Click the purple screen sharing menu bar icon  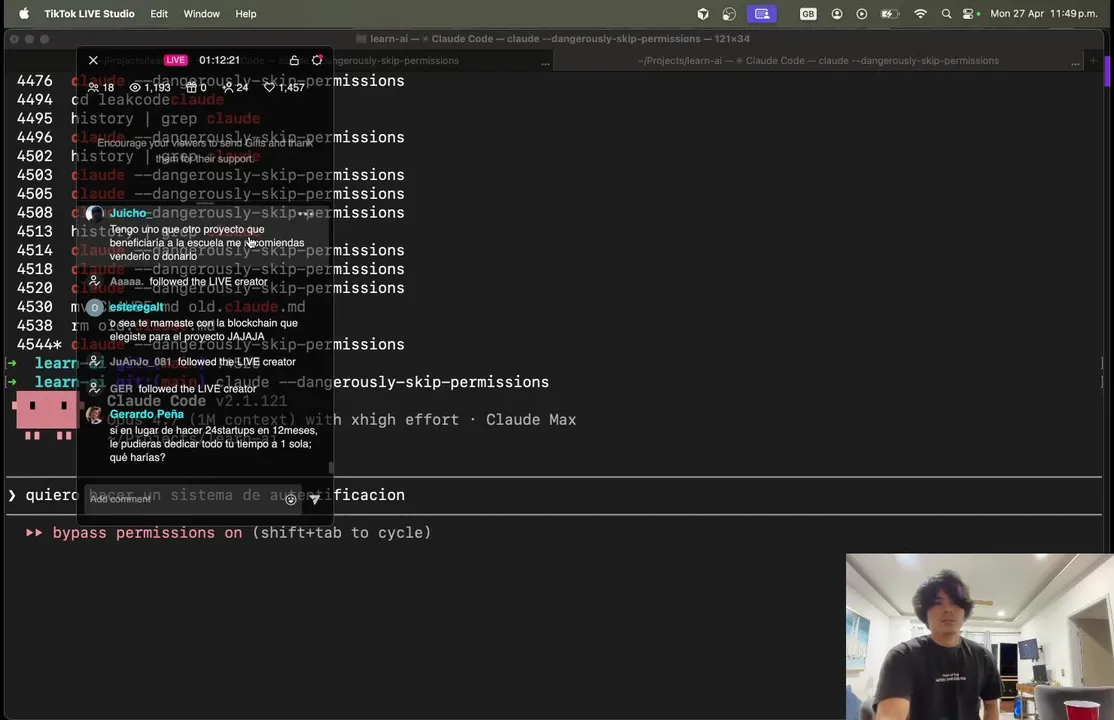[x=762, y=14]
